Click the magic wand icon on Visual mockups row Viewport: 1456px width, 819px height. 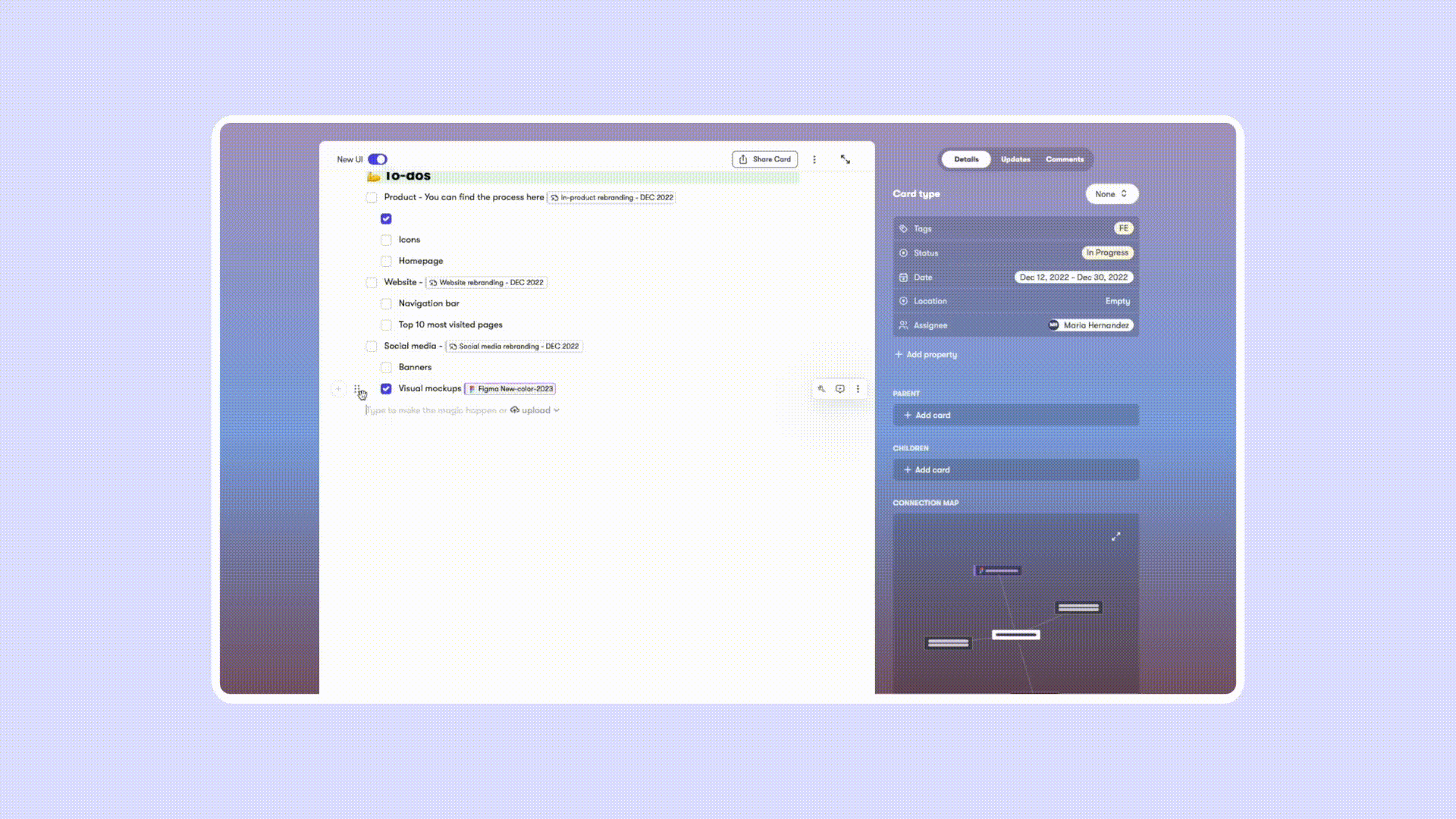pyautogui.click(x=821, y=389)
